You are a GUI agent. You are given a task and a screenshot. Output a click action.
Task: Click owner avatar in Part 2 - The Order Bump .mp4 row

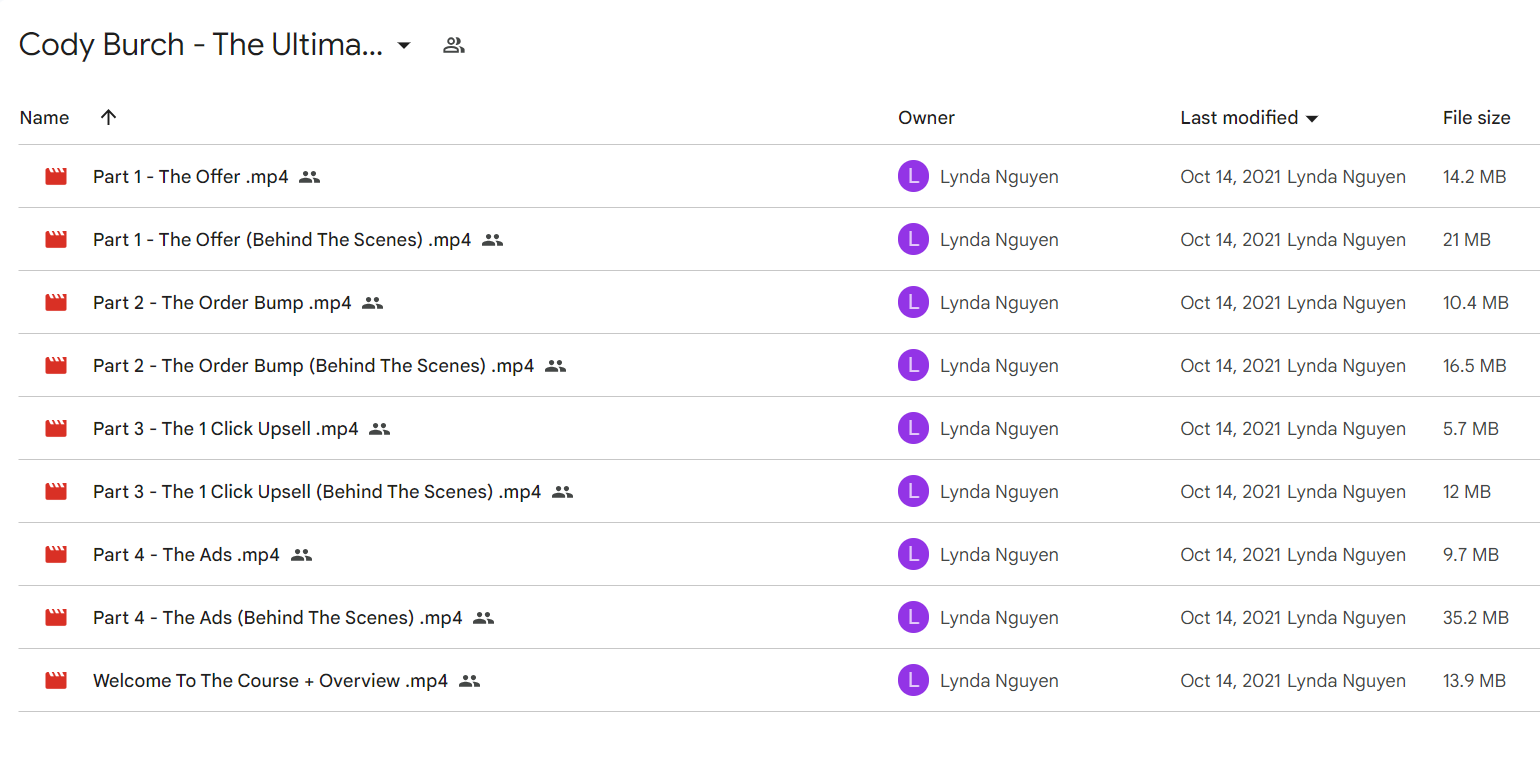pyautogui.click(x=913, y=303)
